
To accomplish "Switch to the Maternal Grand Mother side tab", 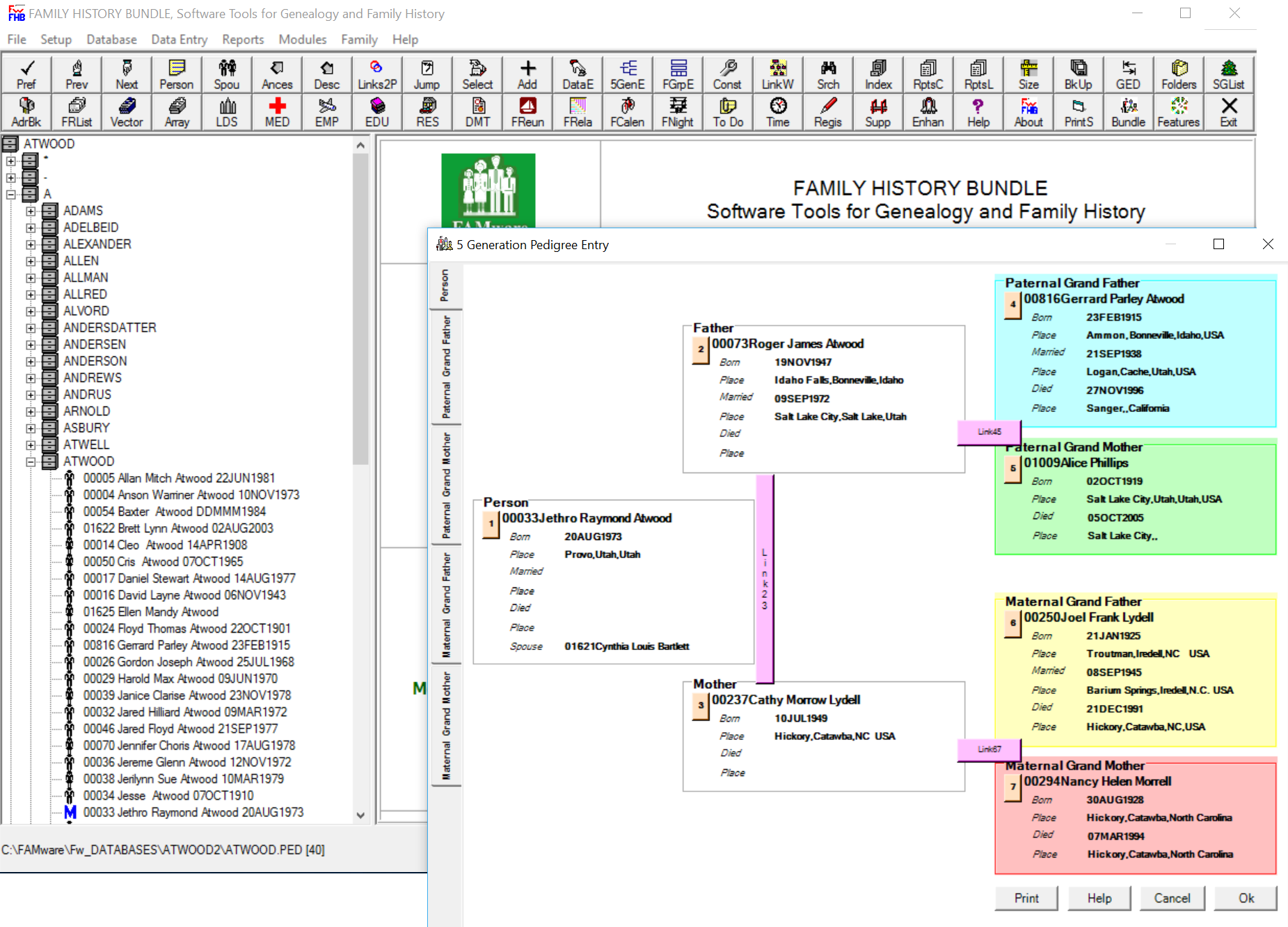I will (446, 726).
